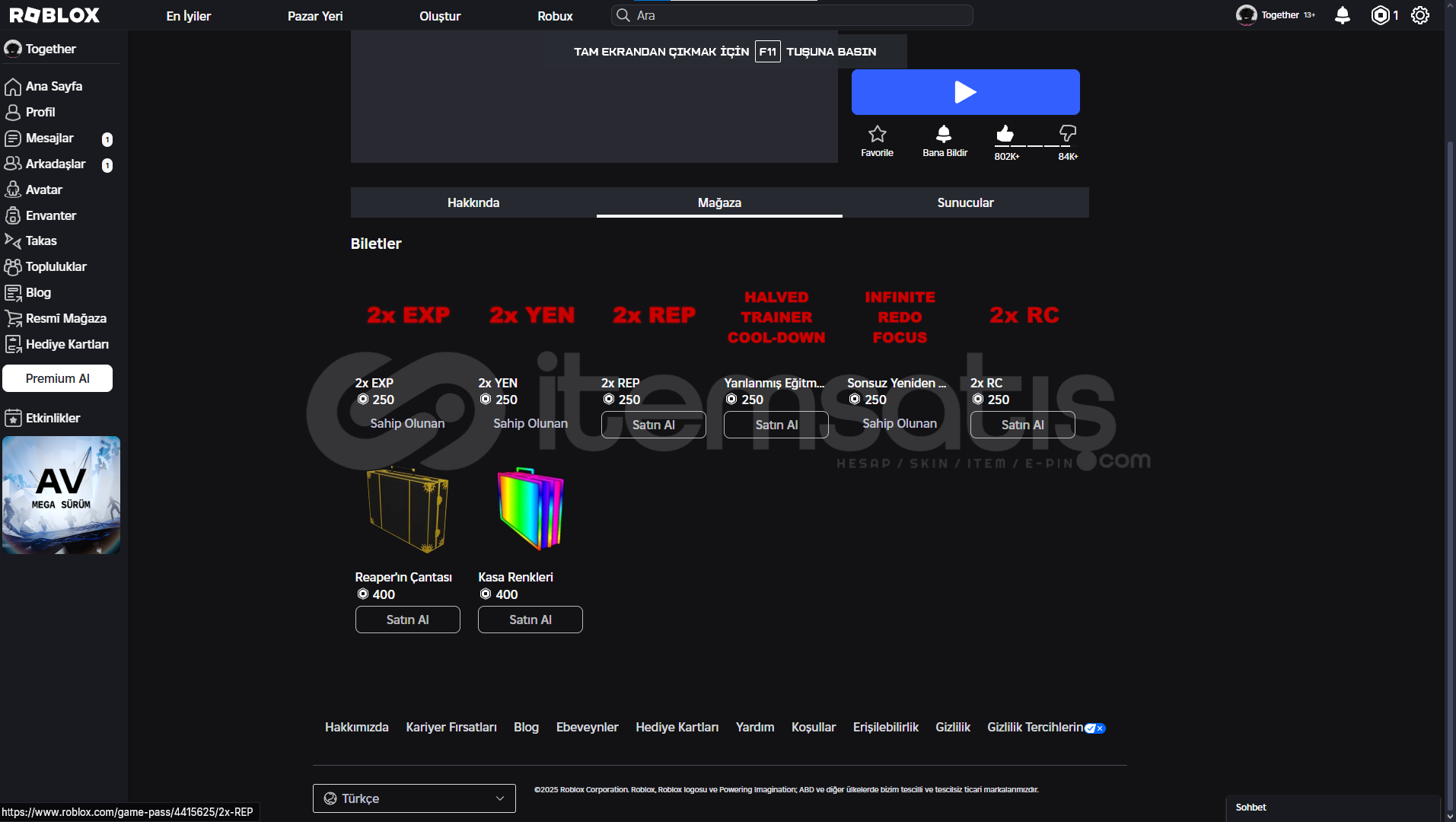Click the 2x EXP pass image
The width and height of the screenshot is (1456, 822).
pyautogui.click(x=407, y=315)
